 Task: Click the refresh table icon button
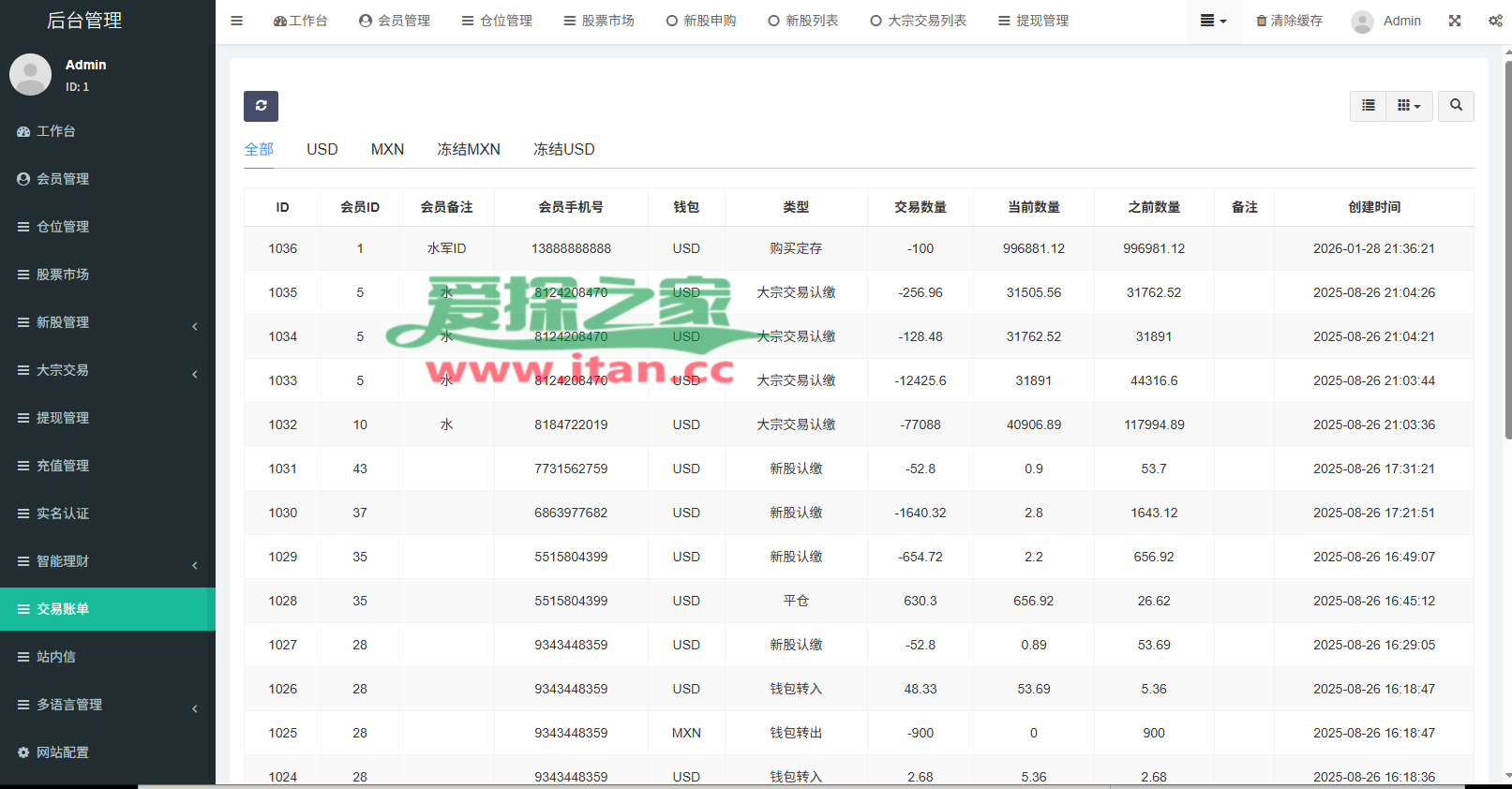pyautogui.click(x=261, y=106)
